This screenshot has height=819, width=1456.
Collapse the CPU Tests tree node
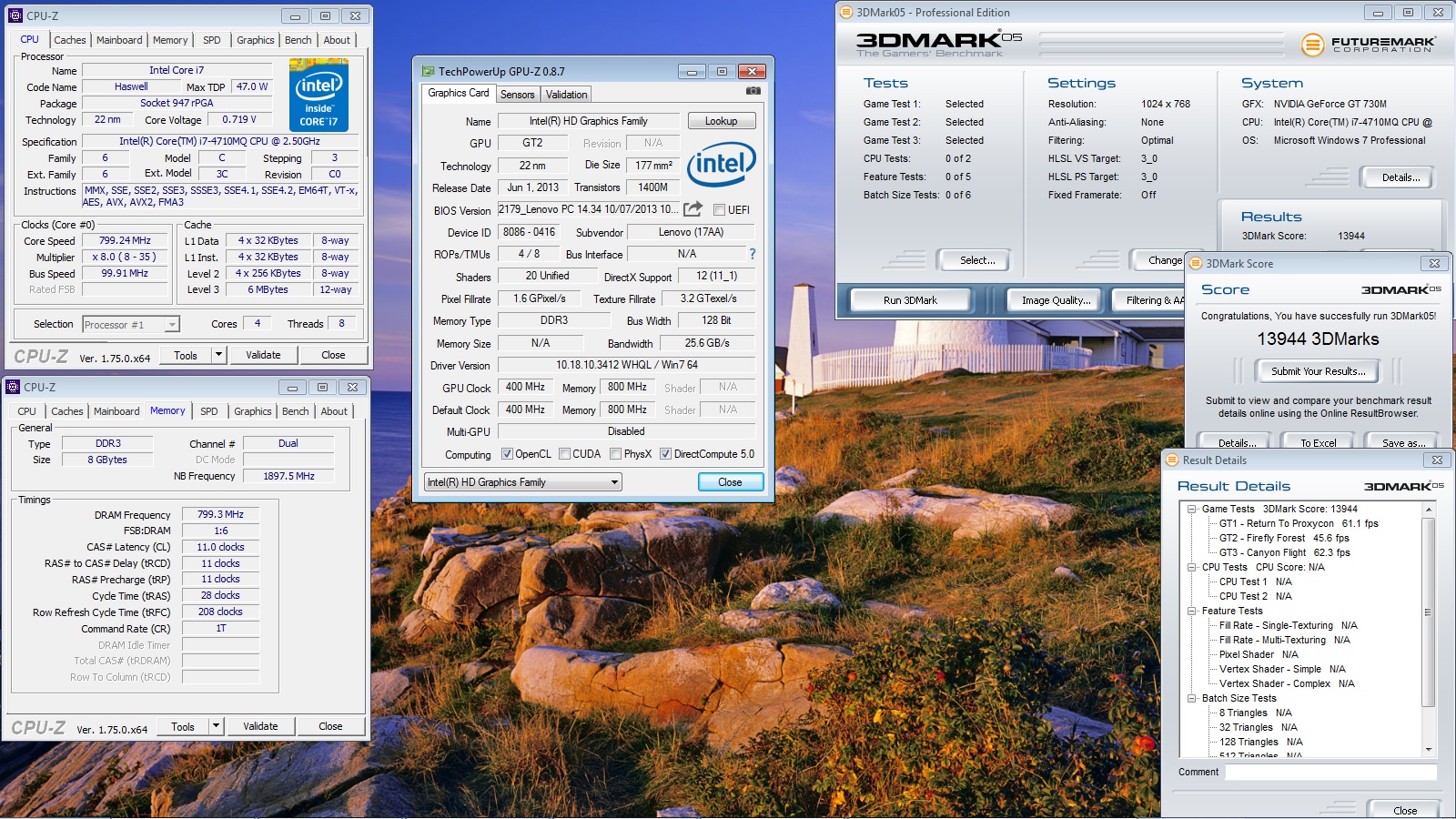[1191, 568]
